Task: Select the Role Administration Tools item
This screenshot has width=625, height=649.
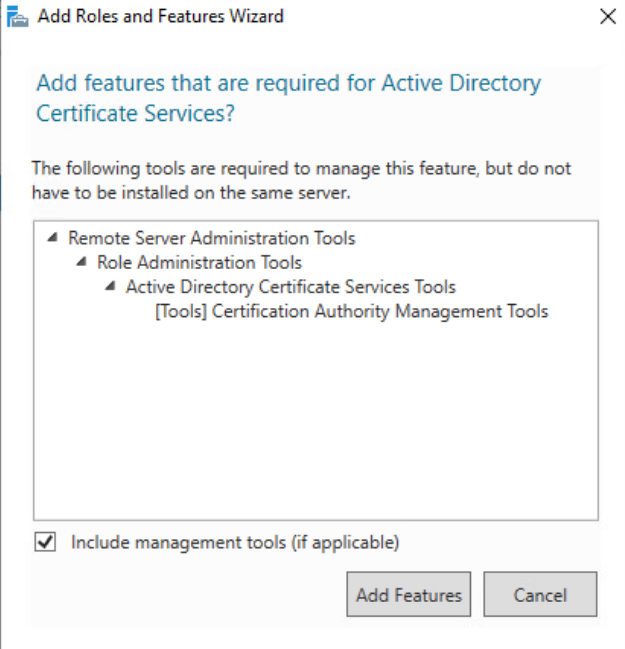Action: [199, 263]
